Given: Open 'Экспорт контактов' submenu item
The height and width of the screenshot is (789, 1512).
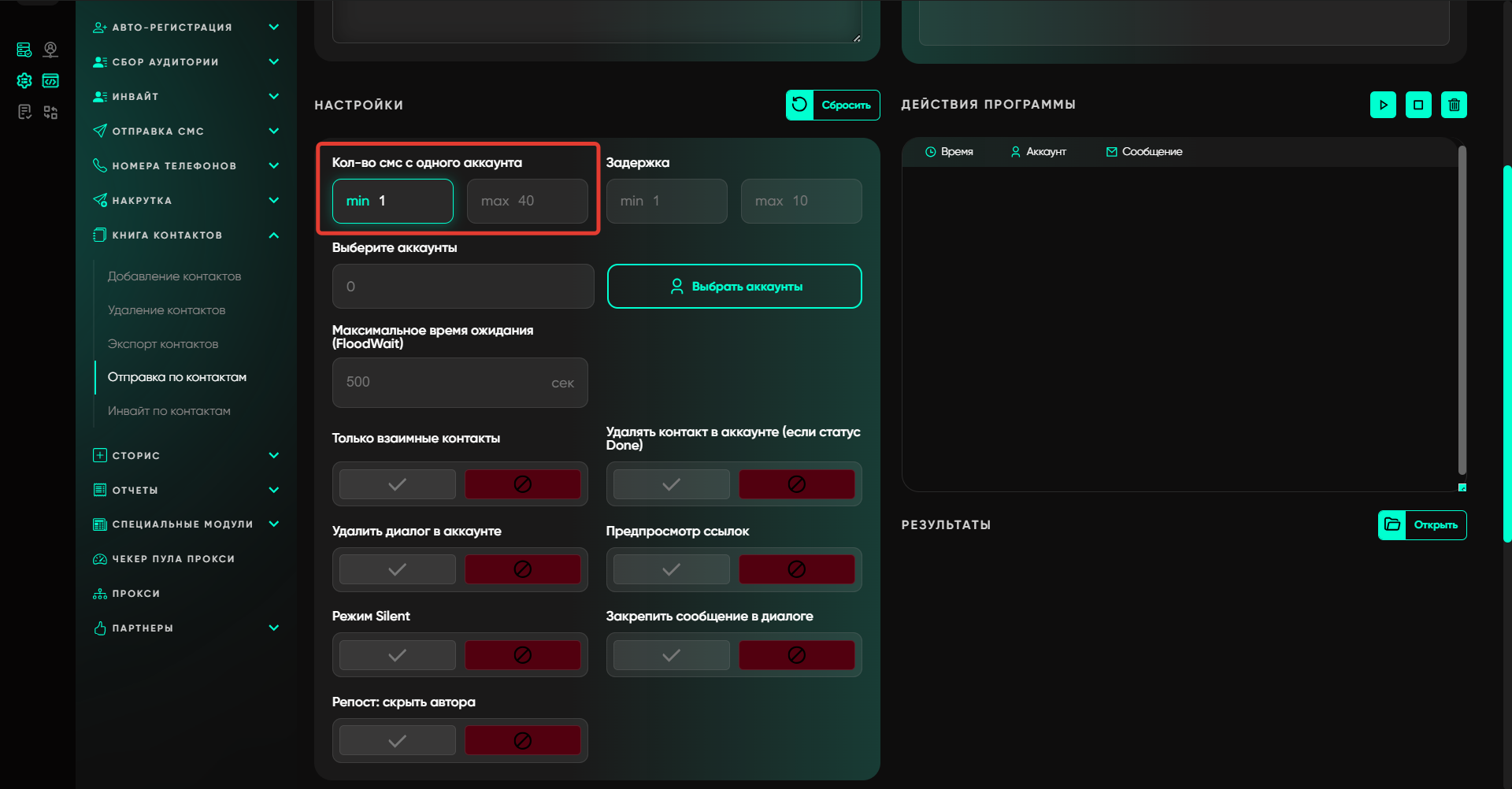Looking at the screenshot, I should click(x=163, y=344).
